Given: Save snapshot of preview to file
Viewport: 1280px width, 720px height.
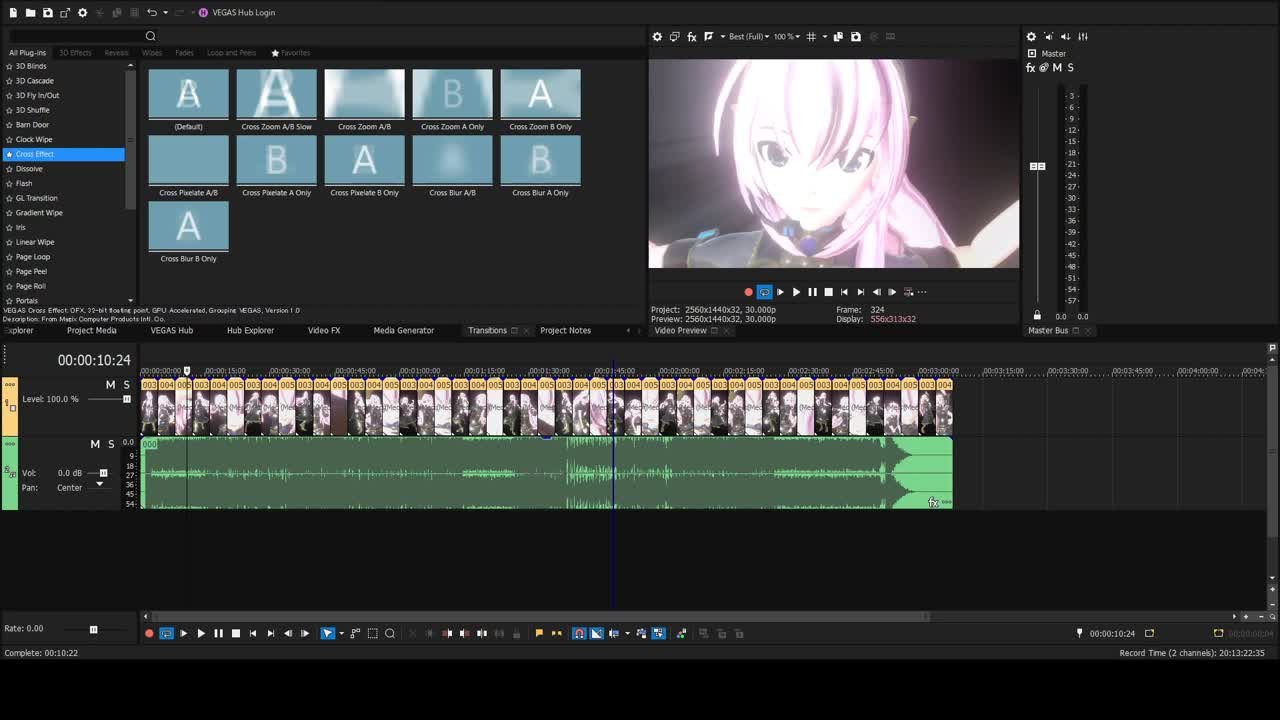Looking at the screenshot, I should point(855,37).
